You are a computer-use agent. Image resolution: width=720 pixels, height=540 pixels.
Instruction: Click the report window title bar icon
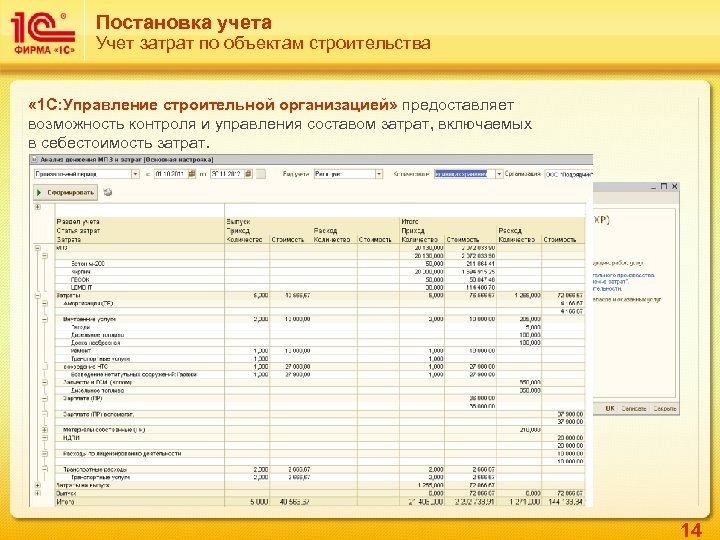point(34,160)
